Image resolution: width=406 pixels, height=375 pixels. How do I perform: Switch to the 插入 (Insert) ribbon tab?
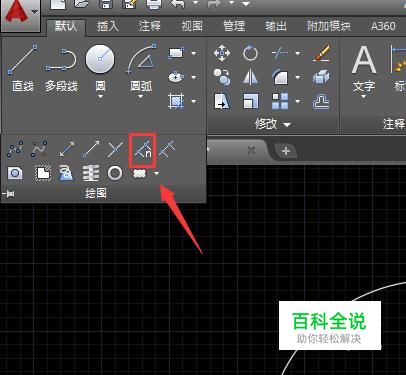(x=108, y=26)
